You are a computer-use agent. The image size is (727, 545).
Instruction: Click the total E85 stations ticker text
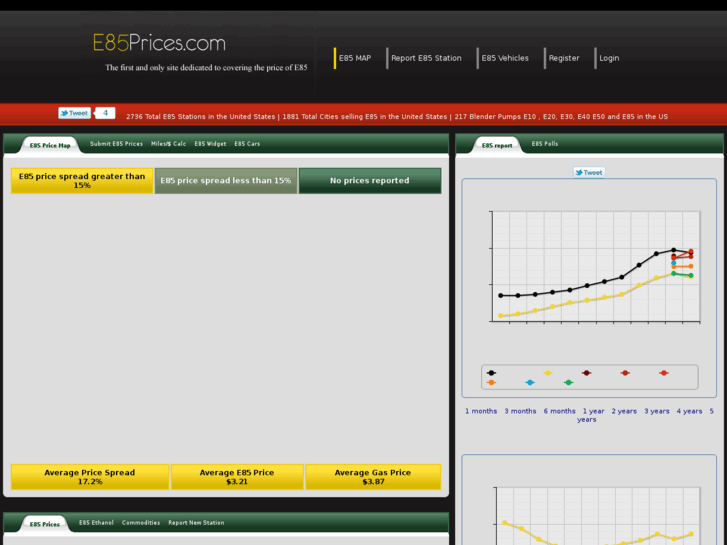tap(200, 116)
